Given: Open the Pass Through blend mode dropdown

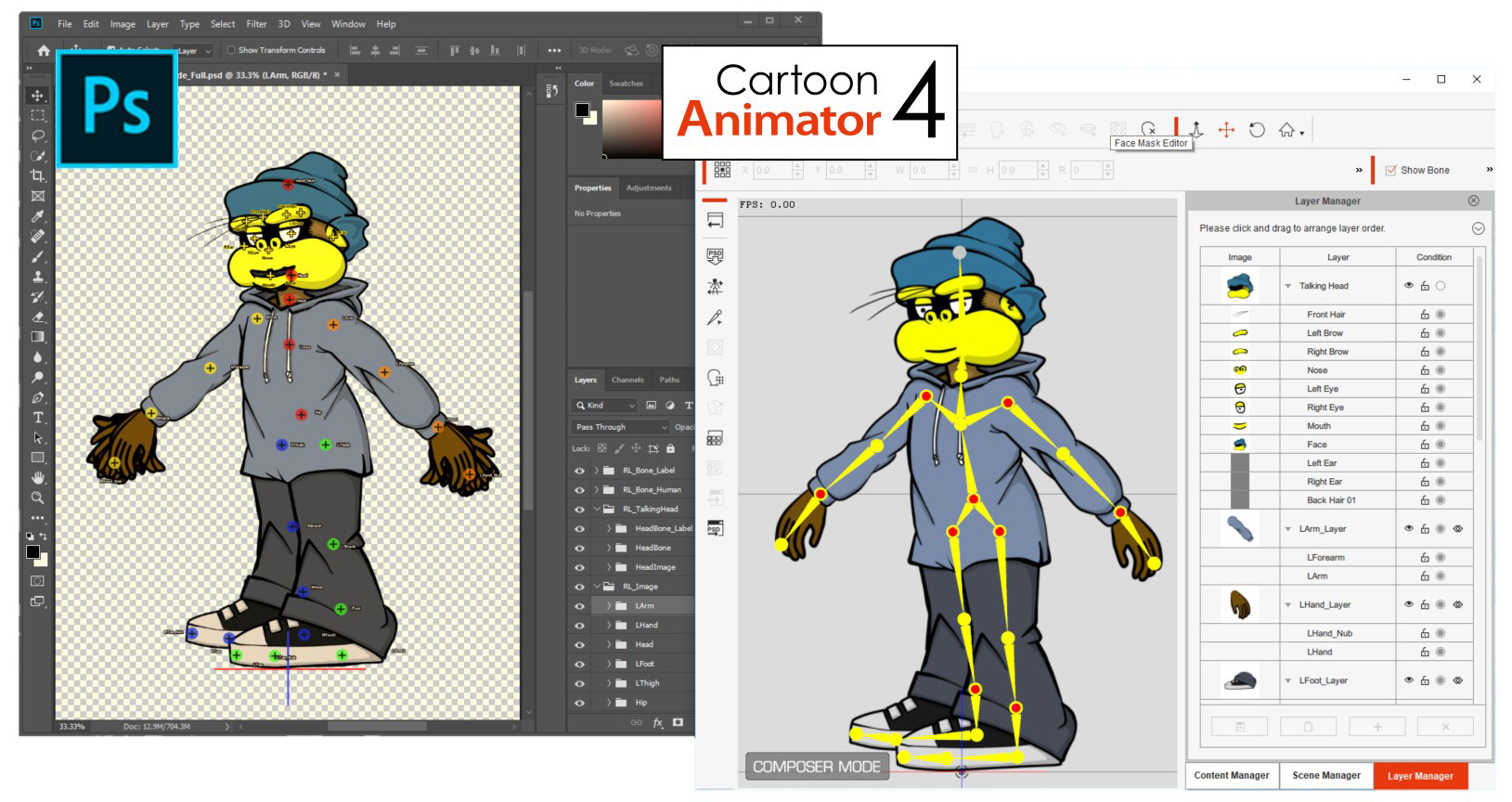Looking at the screenshot, I should click(x=620, y=427).
